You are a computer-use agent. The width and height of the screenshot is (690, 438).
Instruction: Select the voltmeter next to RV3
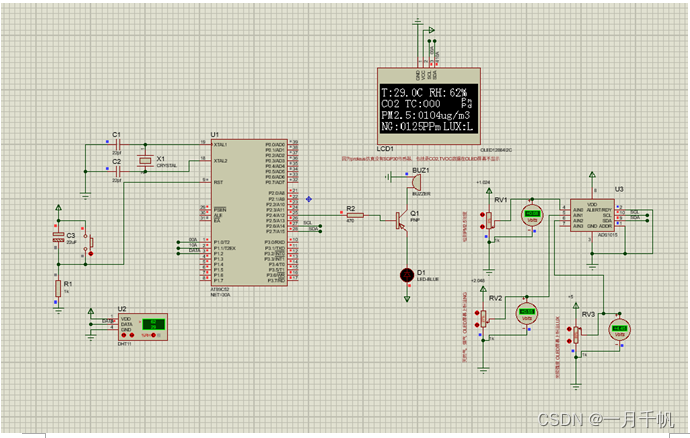620,330
